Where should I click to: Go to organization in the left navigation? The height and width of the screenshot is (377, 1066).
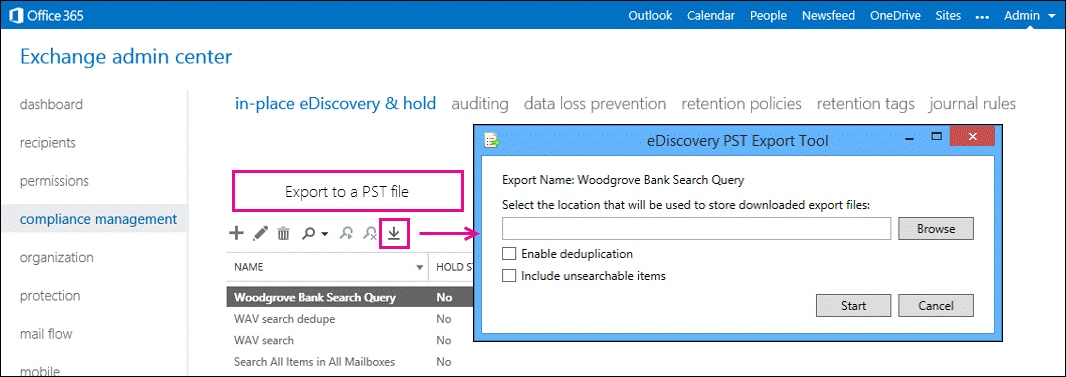pos(56,257)
